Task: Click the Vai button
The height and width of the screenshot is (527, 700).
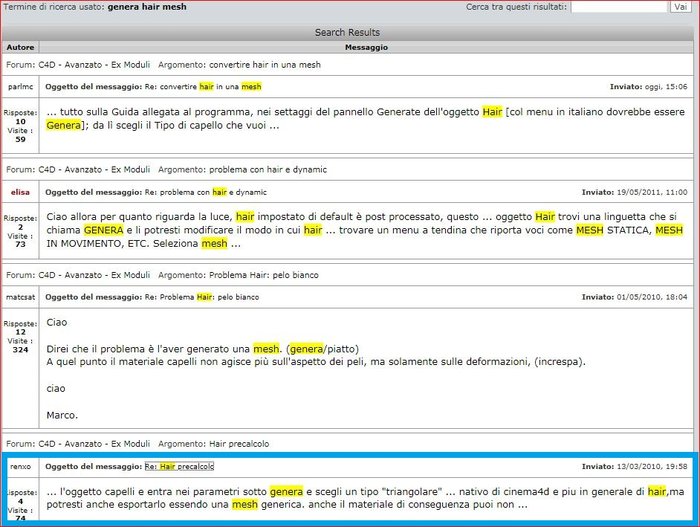Action: (x=680, y=7)
